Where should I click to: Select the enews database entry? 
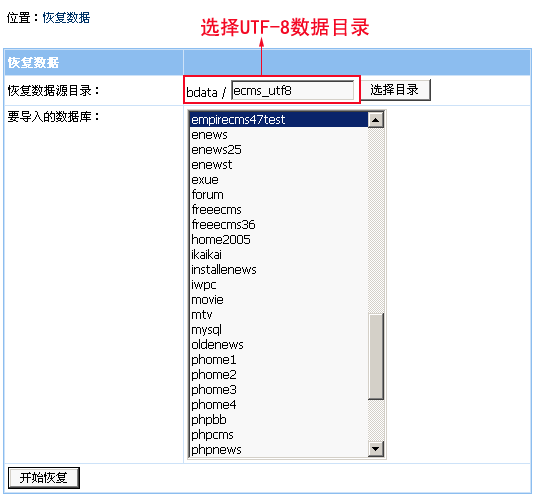[279, 135]
